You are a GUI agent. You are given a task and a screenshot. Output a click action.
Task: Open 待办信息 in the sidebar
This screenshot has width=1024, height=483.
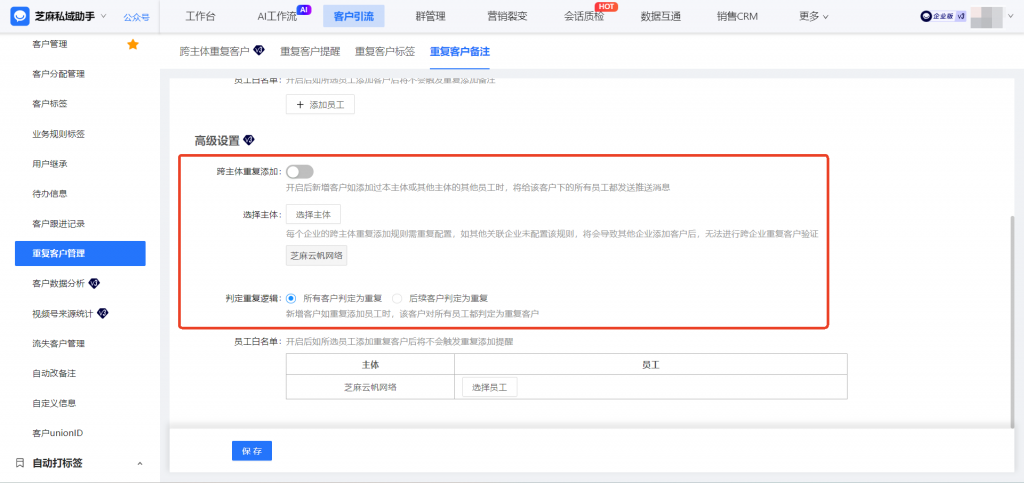(x=50, y=194)
